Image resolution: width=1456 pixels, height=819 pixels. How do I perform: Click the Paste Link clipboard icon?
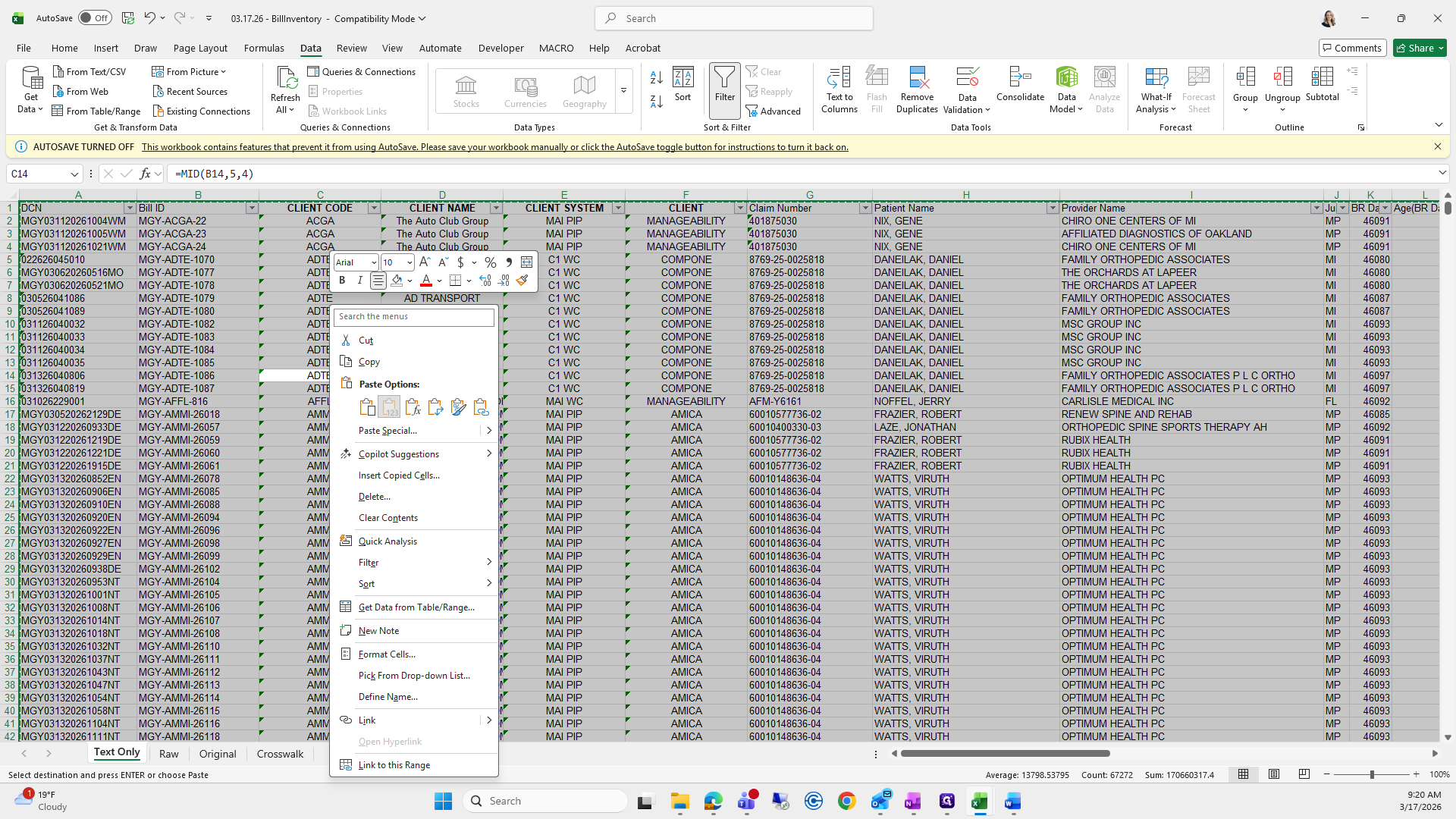coord(481,407)
